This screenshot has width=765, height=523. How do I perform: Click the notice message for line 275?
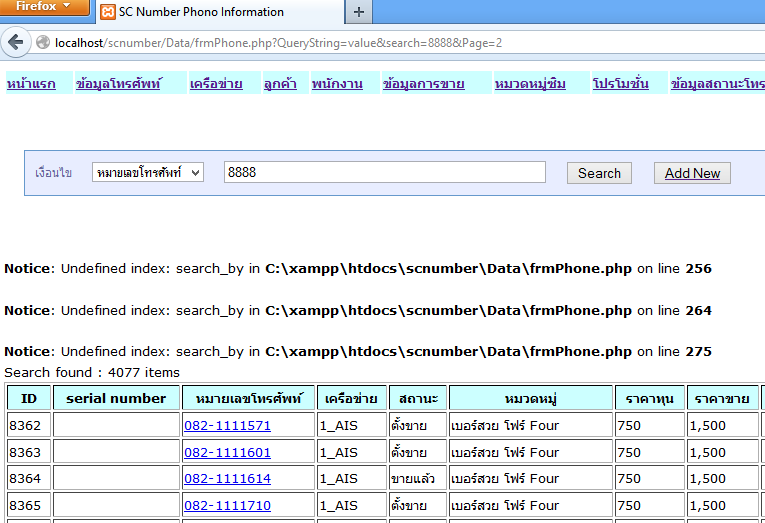pos(358,352)
